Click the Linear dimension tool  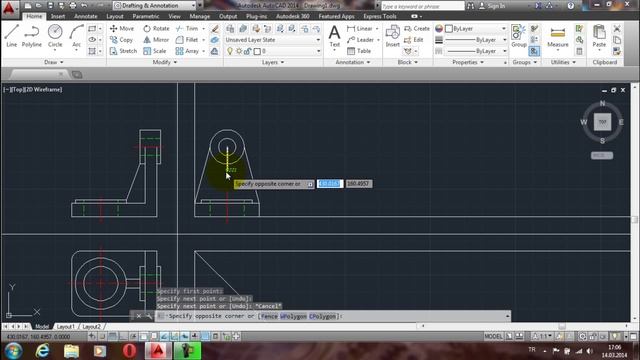[360, 29]
